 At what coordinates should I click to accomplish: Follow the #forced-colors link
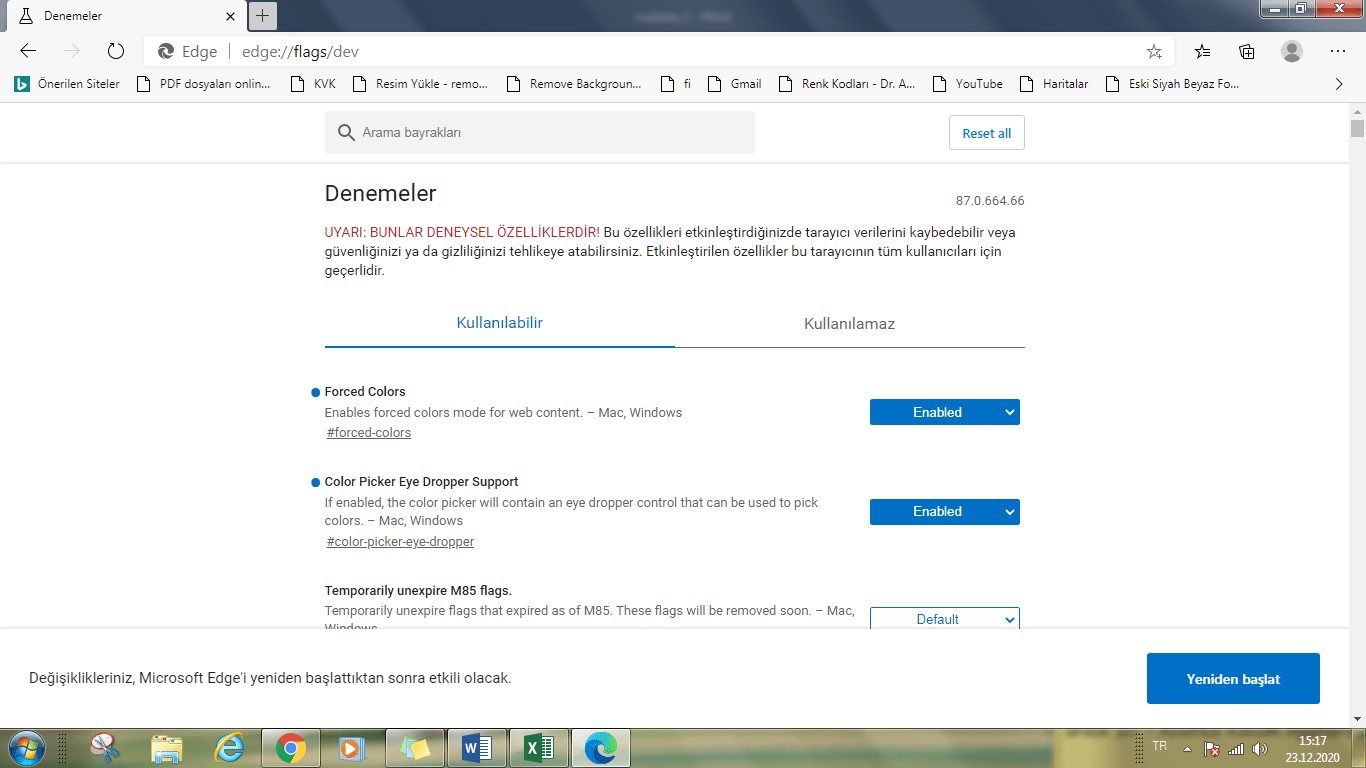pos(367,432)
